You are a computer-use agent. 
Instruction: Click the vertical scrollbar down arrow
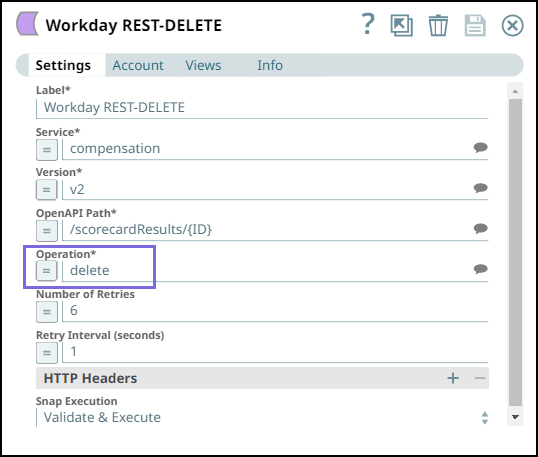pos(515,417)
